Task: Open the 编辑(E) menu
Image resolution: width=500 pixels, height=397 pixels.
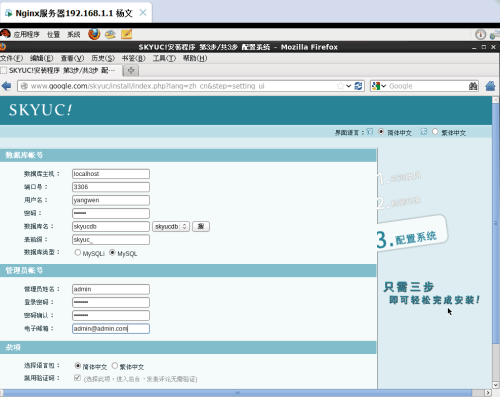Action: 41,58
